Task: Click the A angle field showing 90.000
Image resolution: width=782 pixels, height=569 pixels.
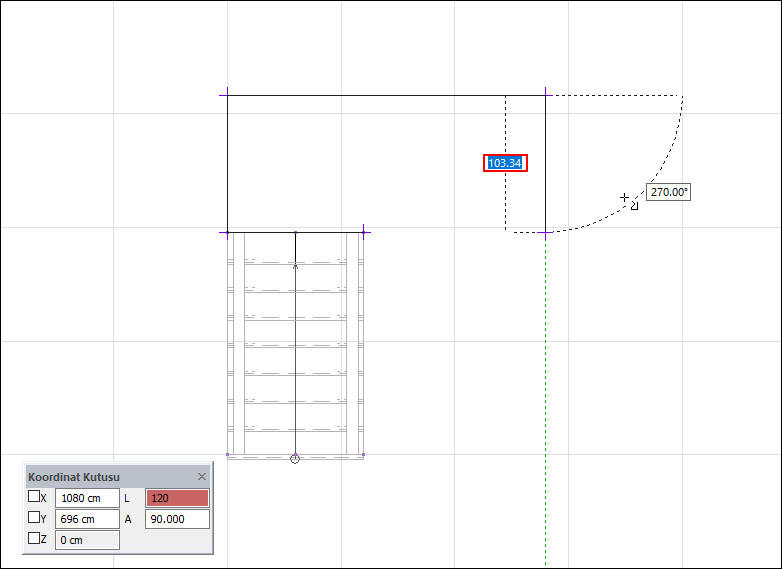Action: click(177, 519)
